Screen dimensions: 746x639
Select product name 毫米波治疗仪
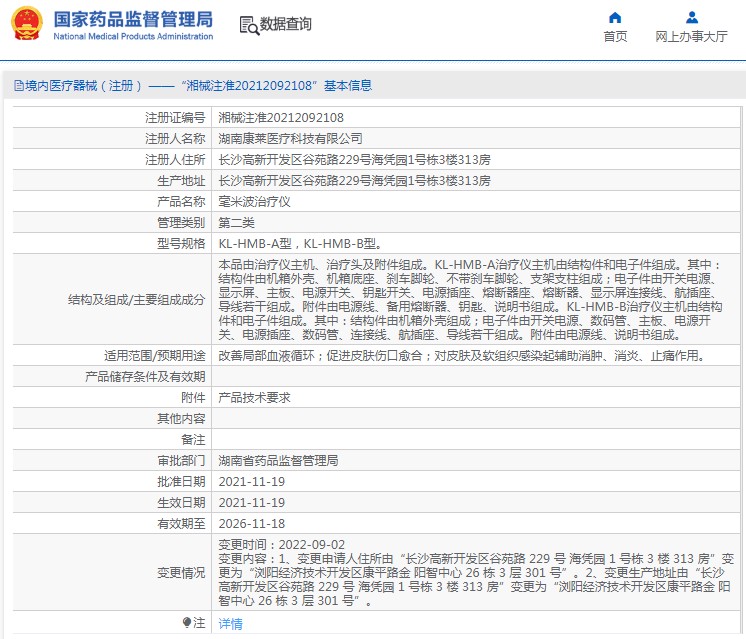[255, 202]
